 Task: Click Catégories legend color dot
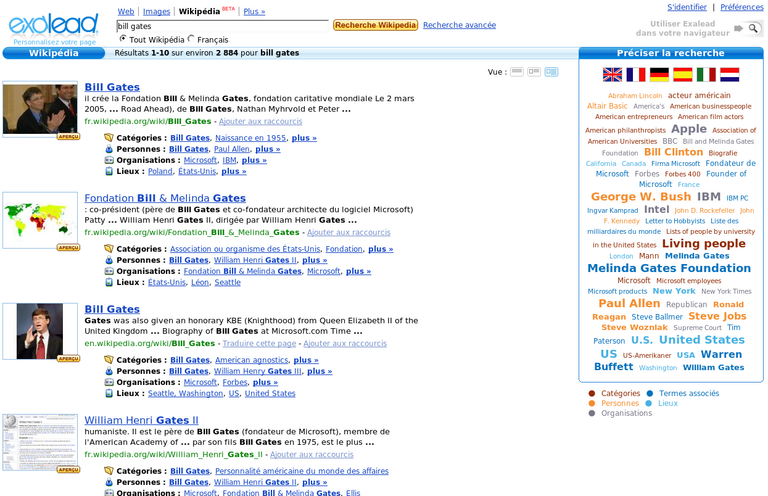[x=592, y=393]
